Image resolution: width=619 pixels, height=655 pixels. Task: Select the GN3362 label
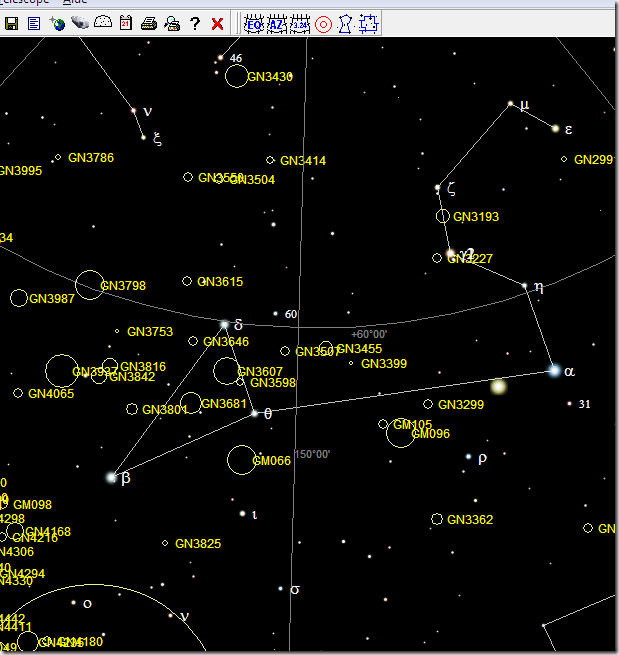[x=470, y=520]
